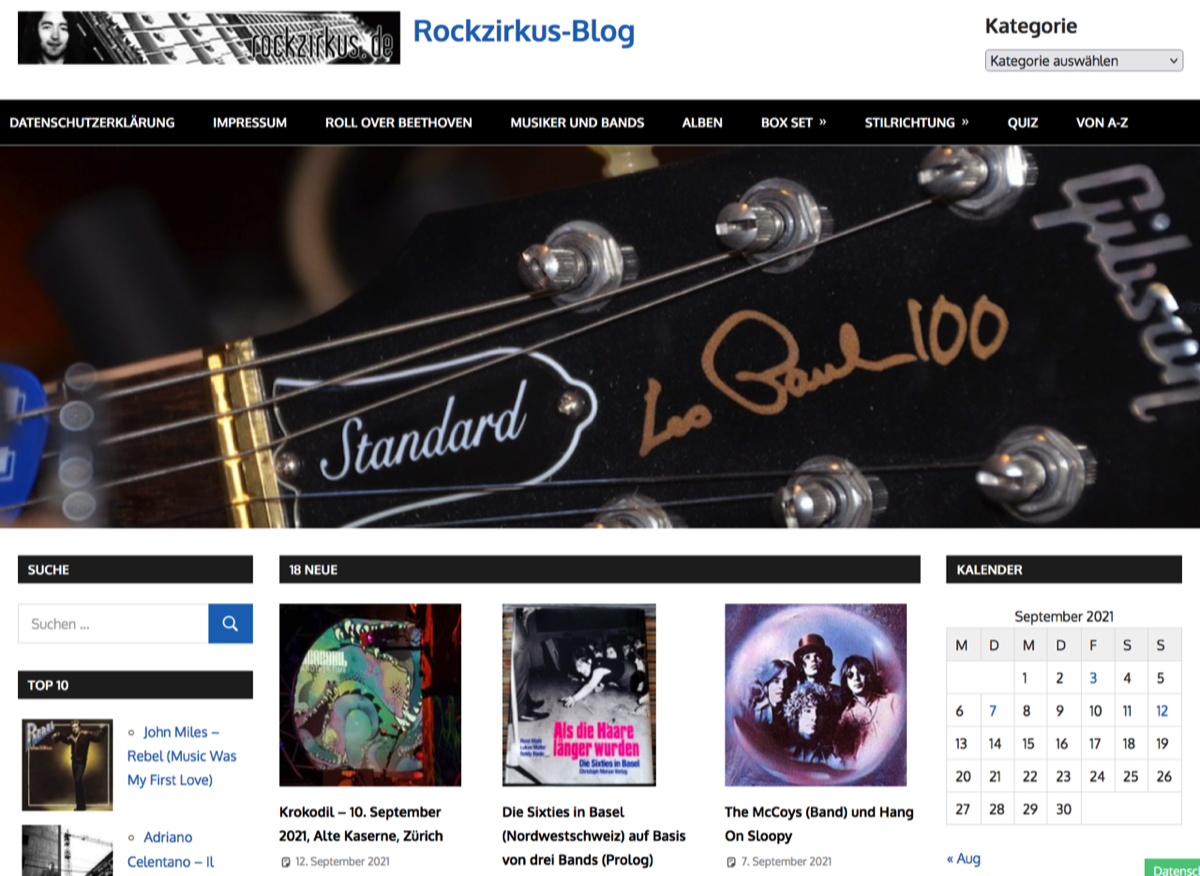Click the blue search magnifier button
Viewport: 1200px width, 876px height.
tap(230, 623)
